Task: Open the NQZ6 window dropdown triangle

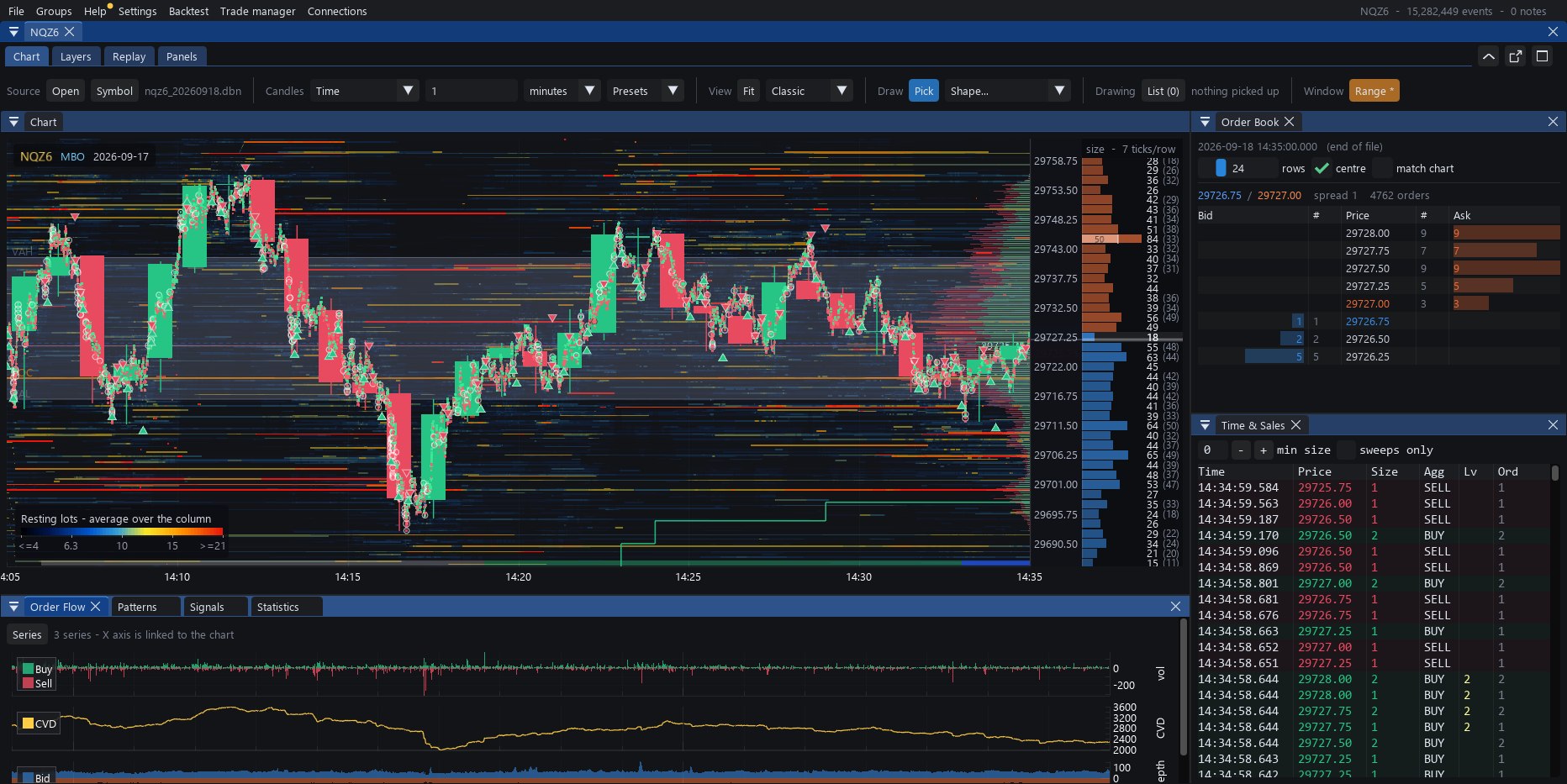Action: click(13, 32)
